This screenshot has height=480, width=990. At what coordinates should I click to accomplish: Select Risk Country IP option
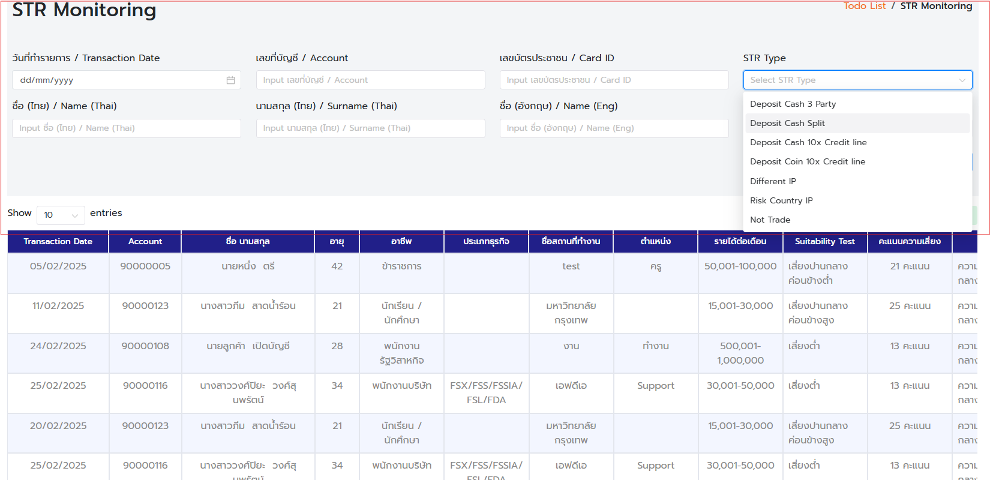[781, 200]
